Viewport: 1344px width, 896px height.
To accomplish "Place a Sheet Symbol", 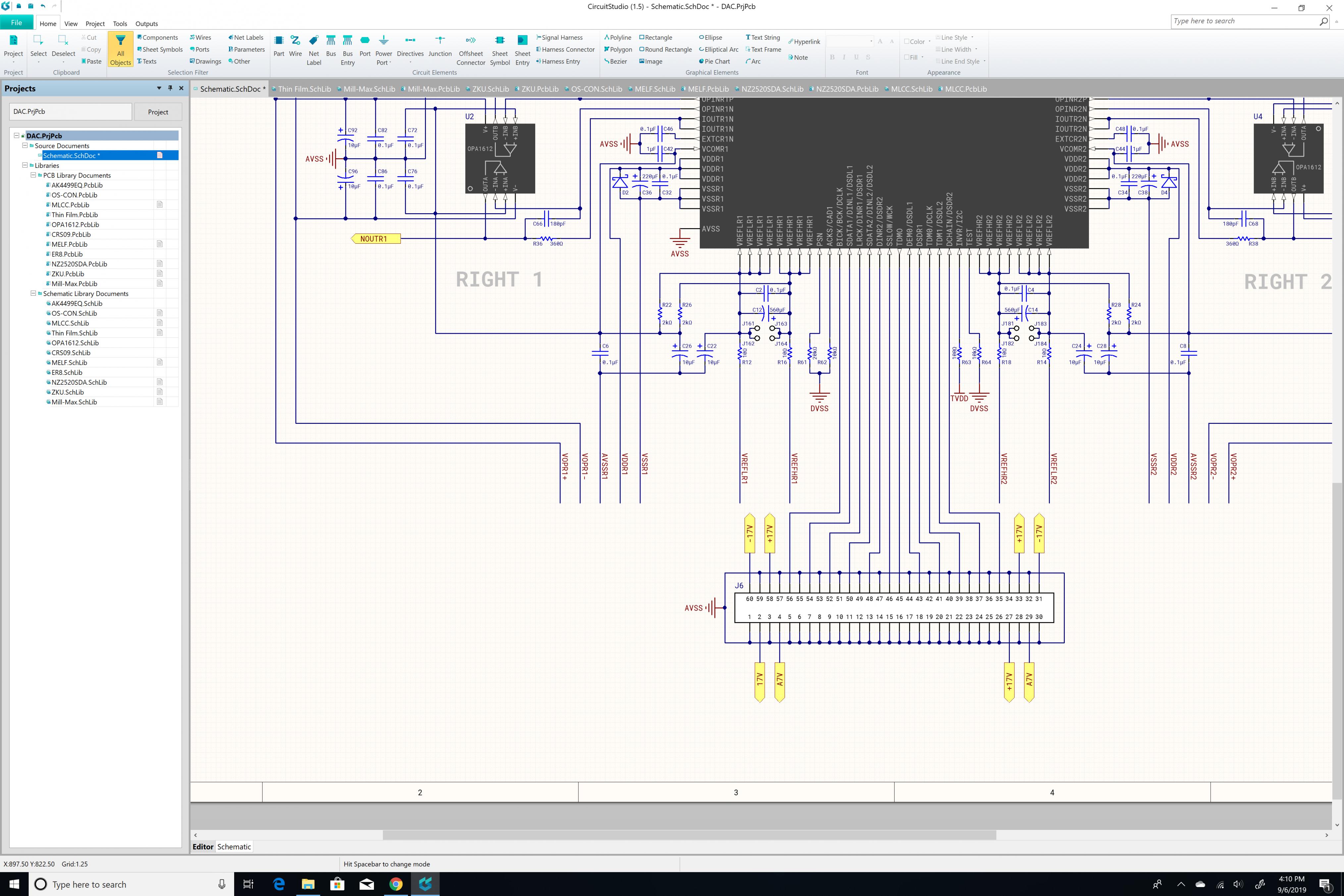I will [x=500, y=50].
